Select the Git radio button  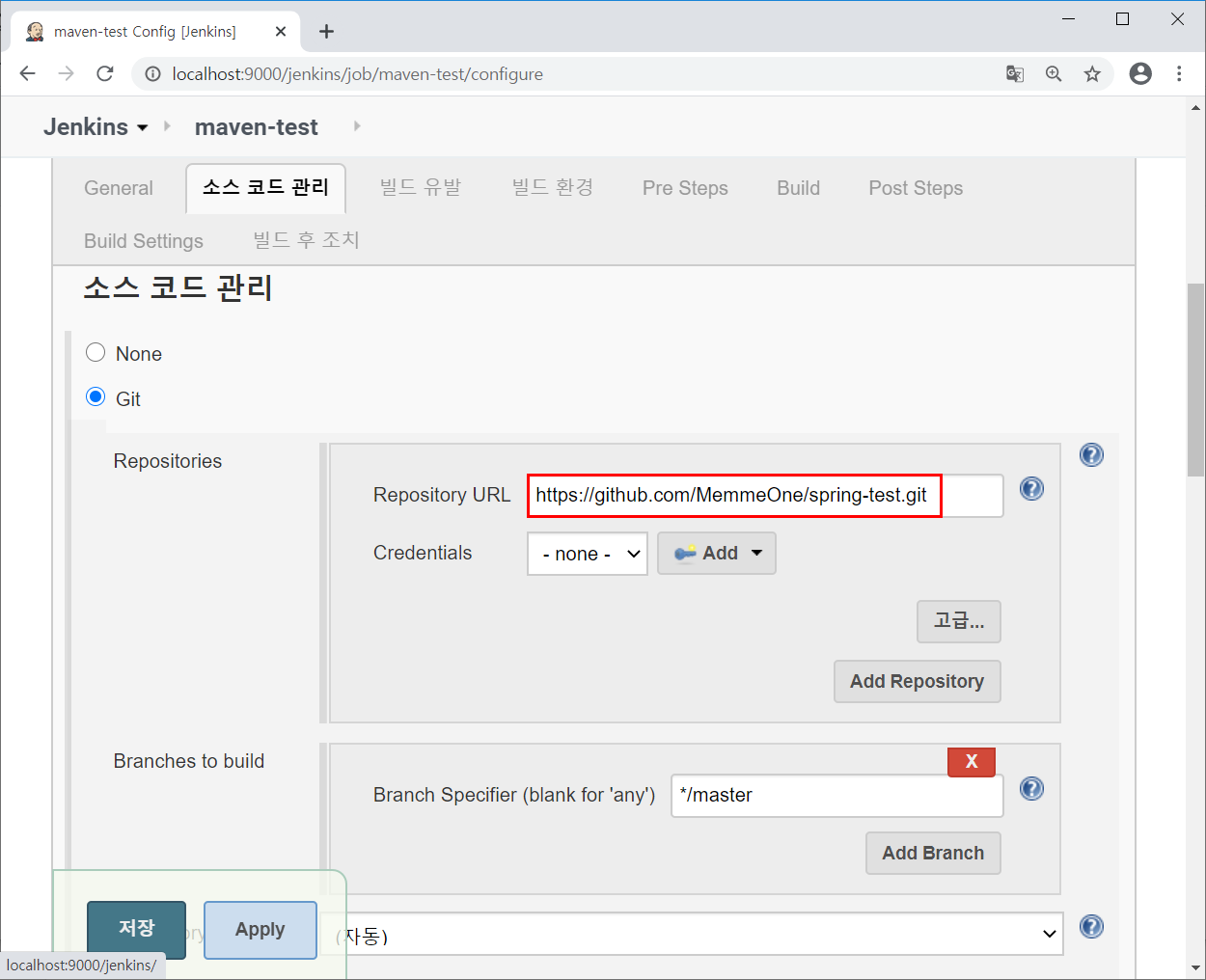pos(96,397)
